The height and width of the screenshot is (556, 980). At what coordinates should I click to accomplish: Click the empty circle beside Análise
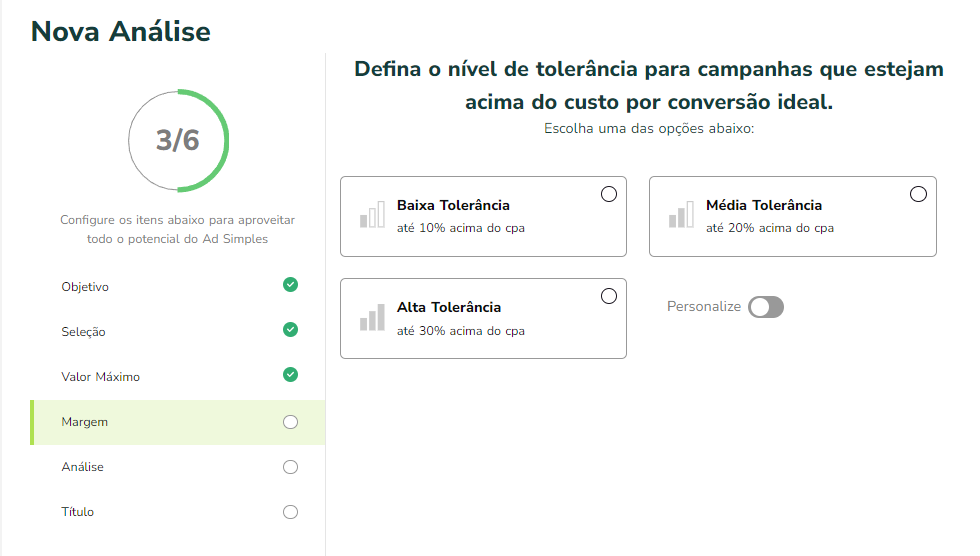[x=290, y=467]
